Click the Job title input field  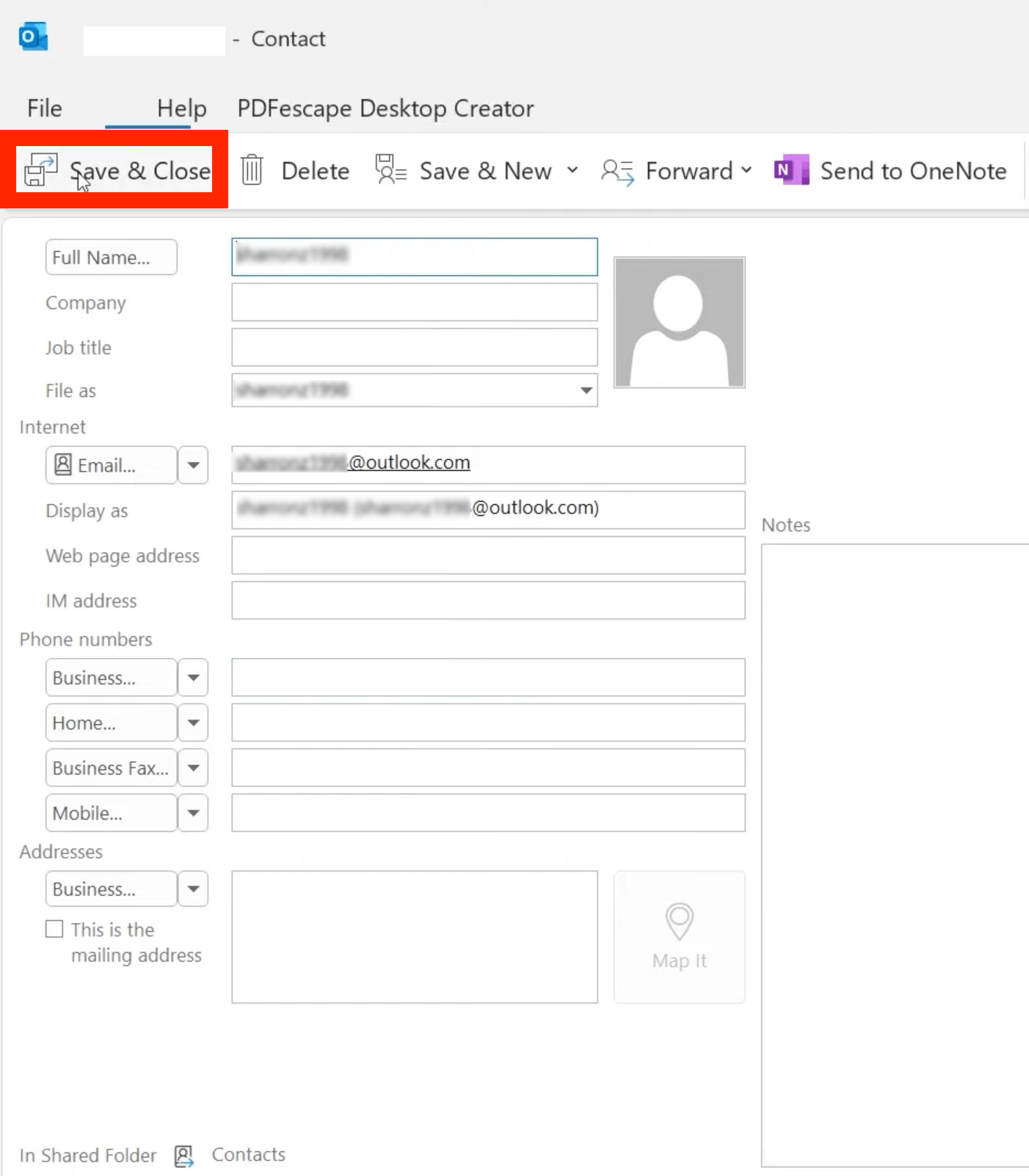point(415,347)
